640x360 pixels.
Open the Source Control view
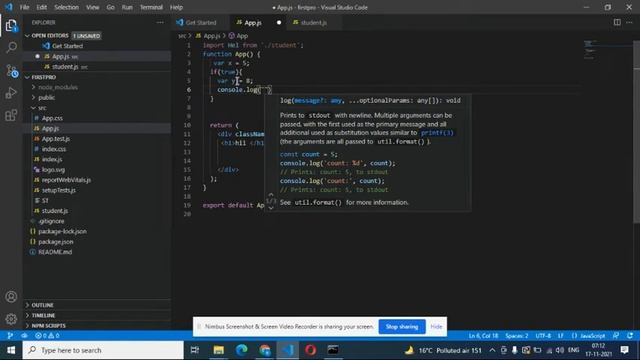point(11,71)
